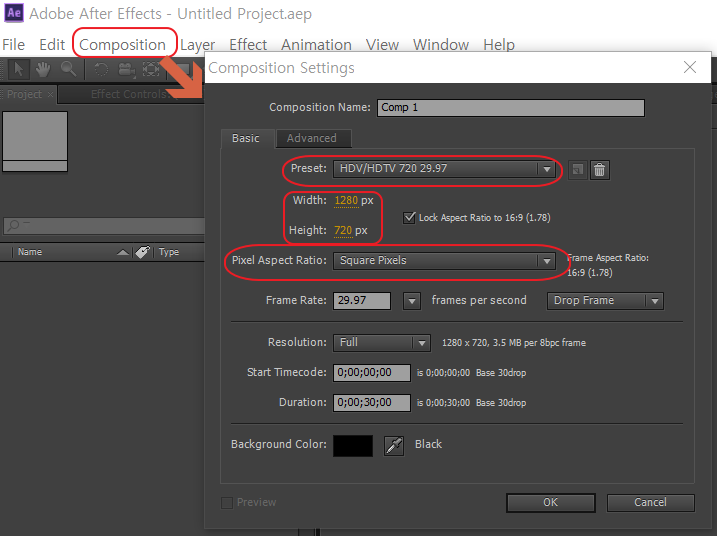Open the Effect menu
717x536 pixels.
248,45
